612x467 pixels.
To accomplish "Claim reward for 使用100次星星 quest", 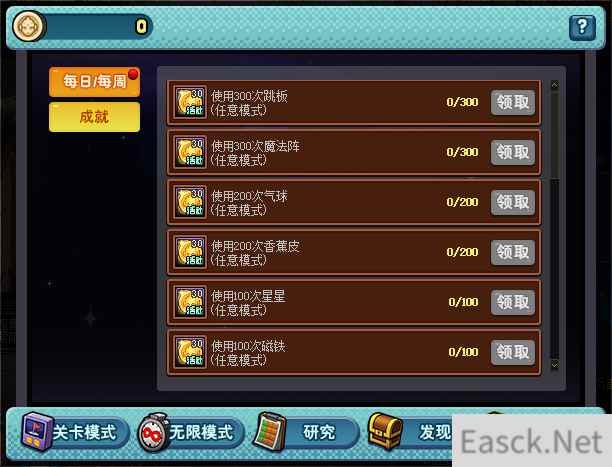I will pyautogui.click(x=512, y=302).
